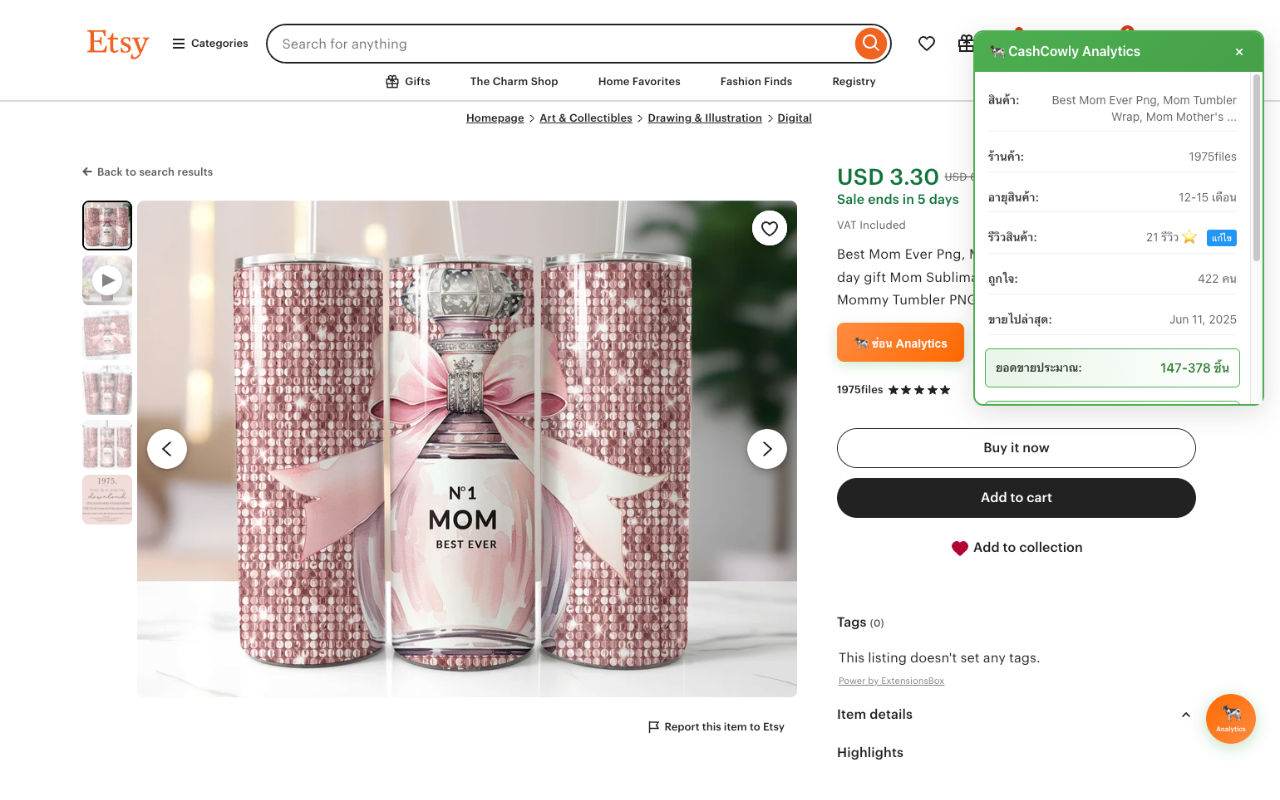1280x800 pixels.
Task: Click floating cow Analytics round button
Action: coord(1230,718)
